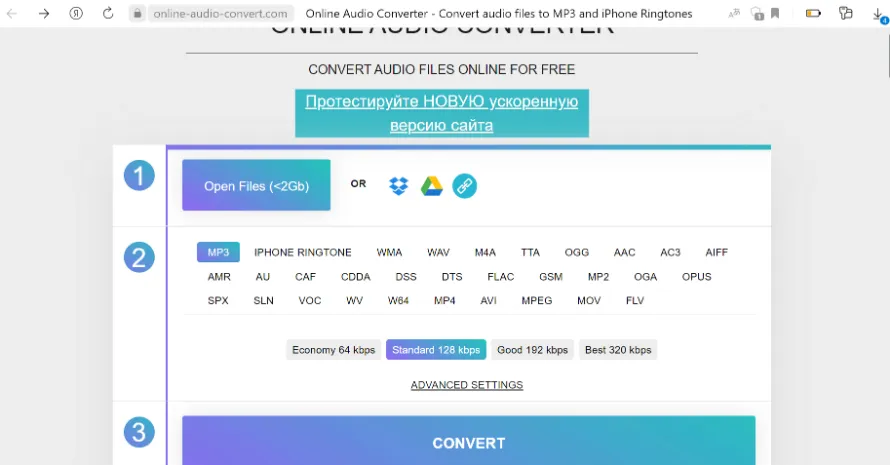Select the TTA format

(x=530, y=252)
